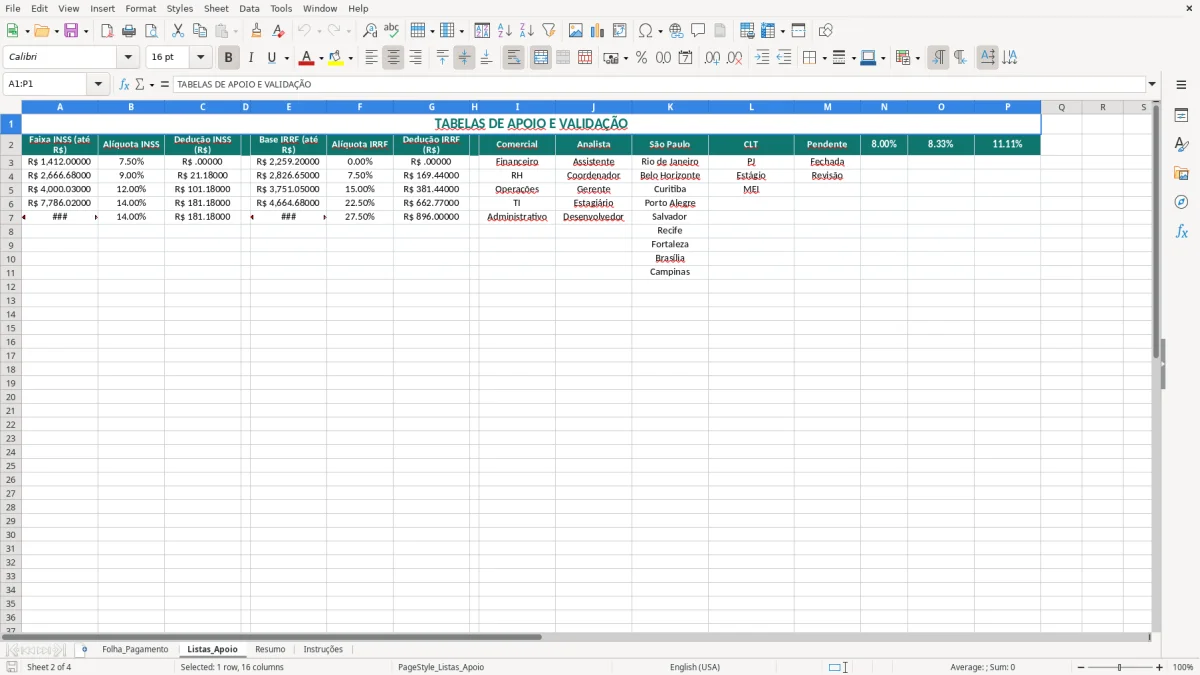1200x675 pixels.
Task: Toggle Align Right
Action: pyautogui.click(x=415, y=58)
